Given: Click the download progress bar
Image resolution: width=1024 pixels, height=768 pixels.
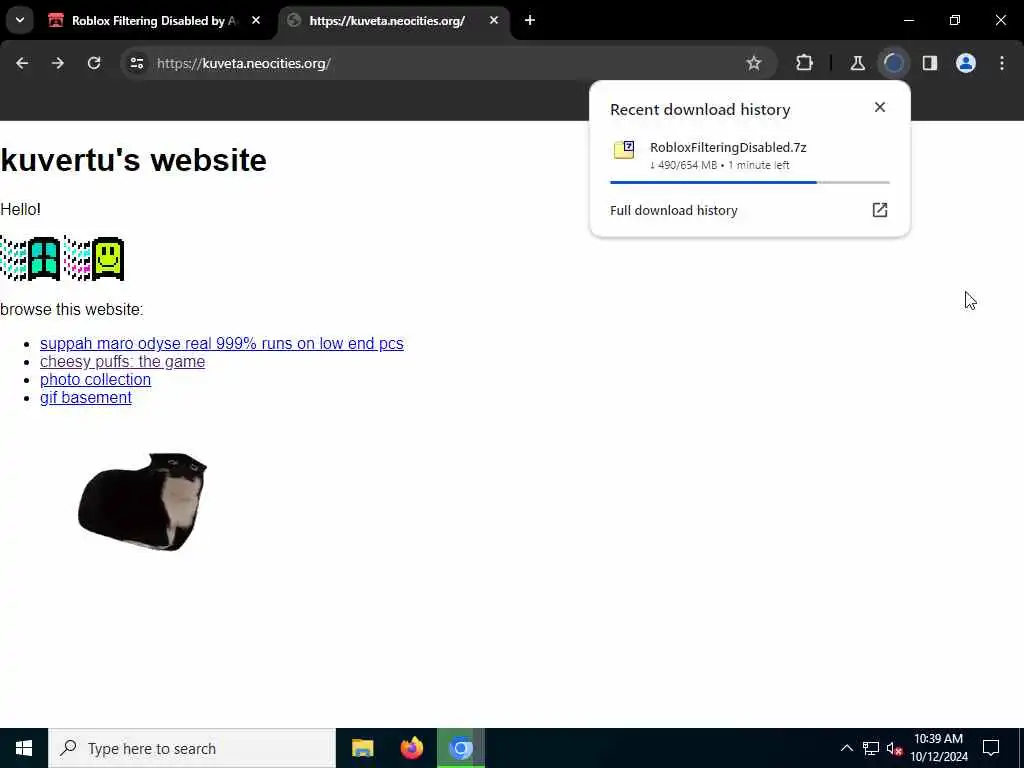Looking at the screenshot, I should click(x=750, y=182).
